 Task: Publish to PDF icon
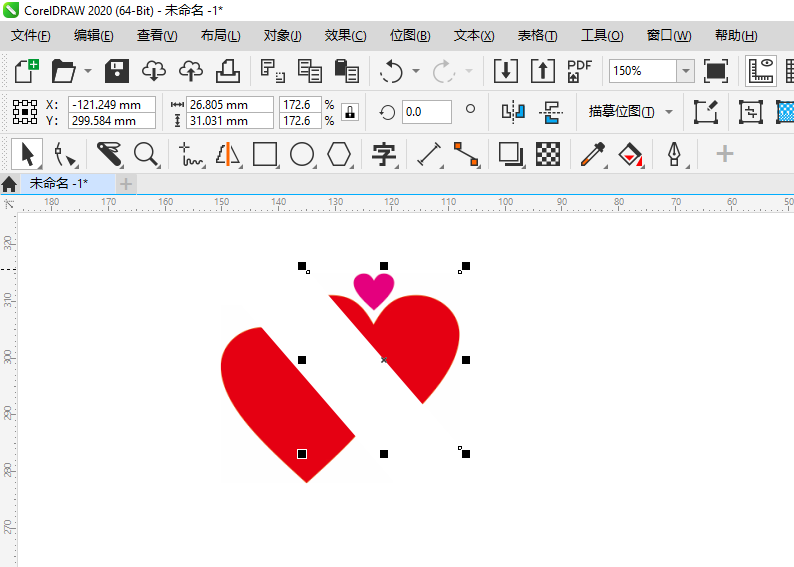click(579, 71)
